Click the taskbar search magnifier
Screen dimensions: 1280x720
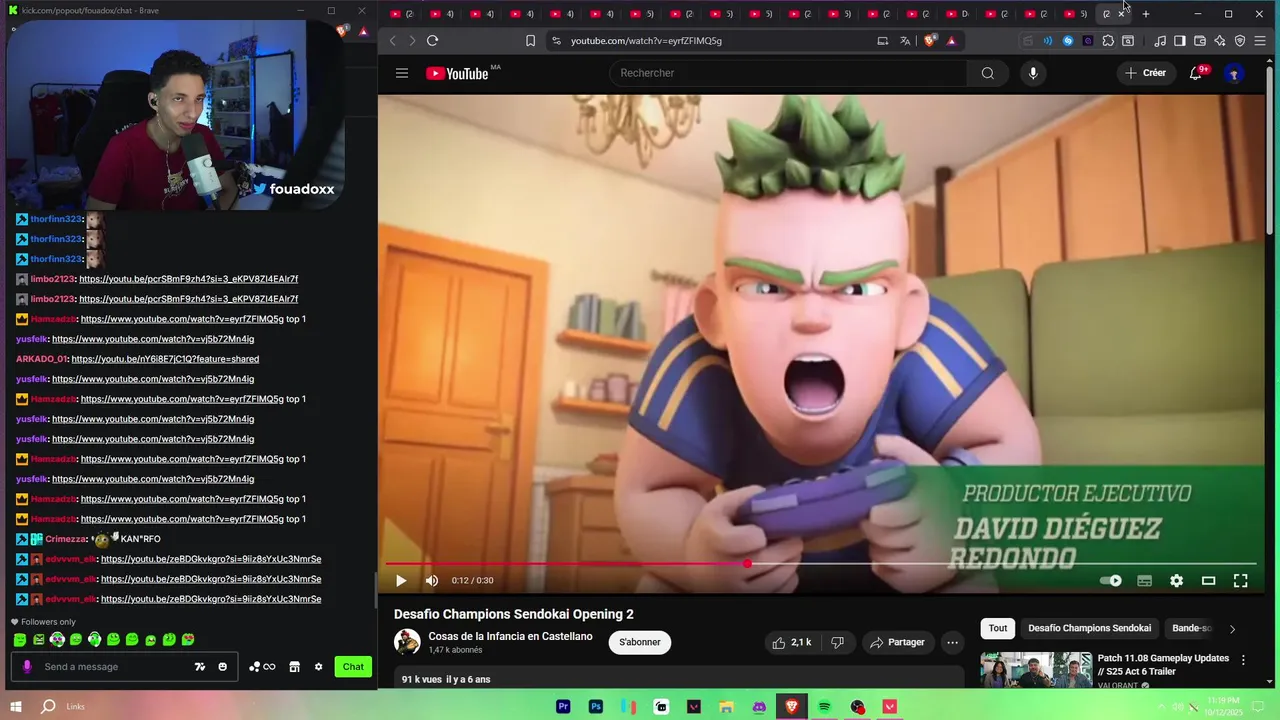48,707
